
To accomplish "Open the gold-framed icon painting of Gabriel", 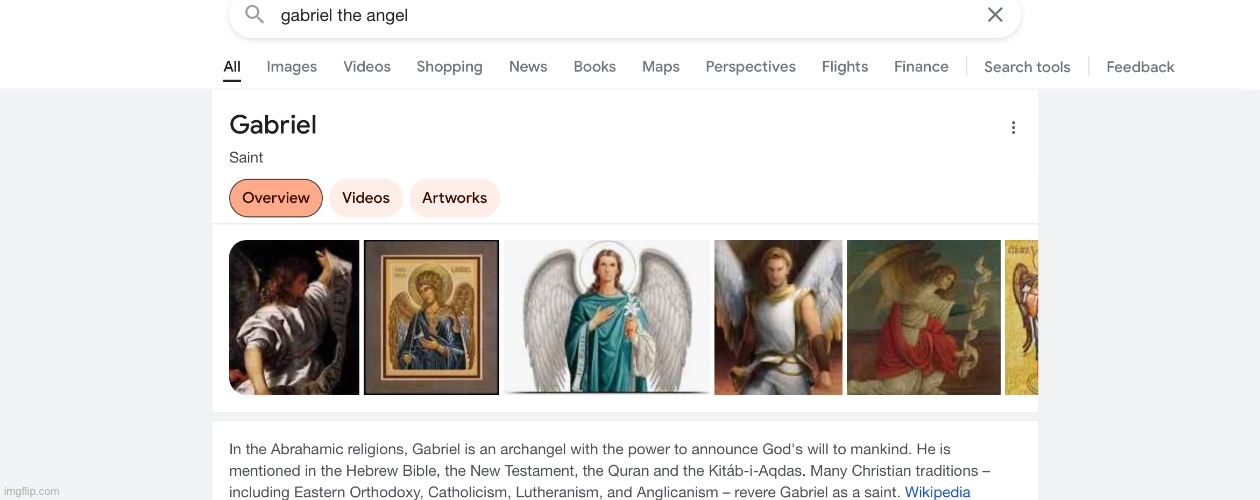I will point(431,317).
